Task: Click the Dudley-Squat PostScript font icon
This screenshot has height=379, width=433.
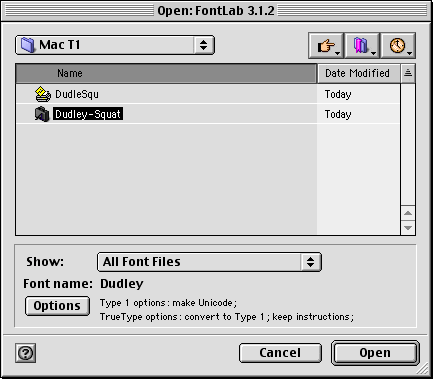Action: pyautogui.click(x=42, y=114)
